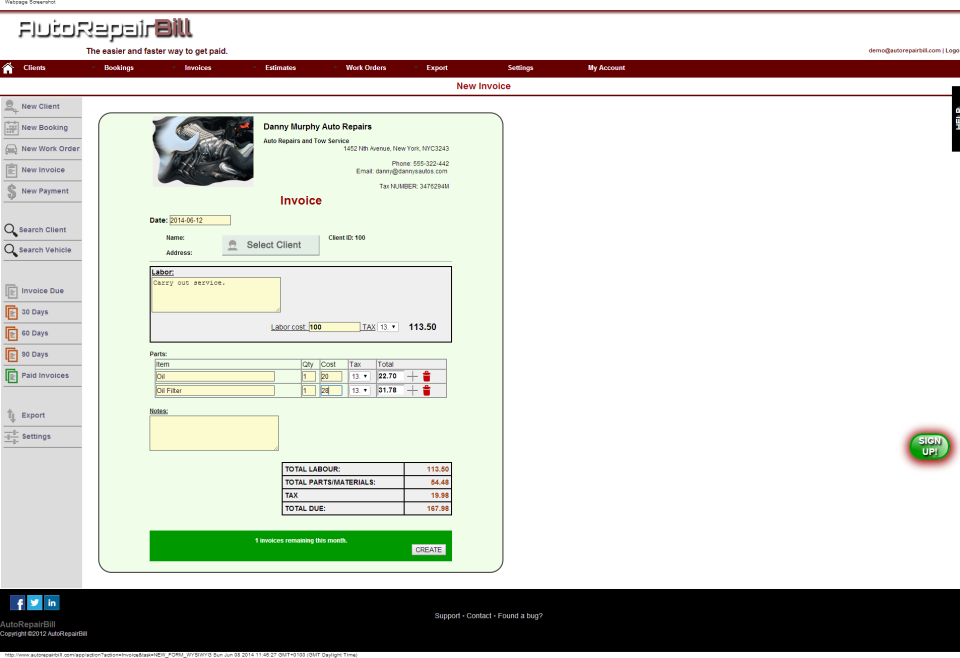Open the New Client sidebar icon
Screen dimensions: 960x658
pos(10,106)
